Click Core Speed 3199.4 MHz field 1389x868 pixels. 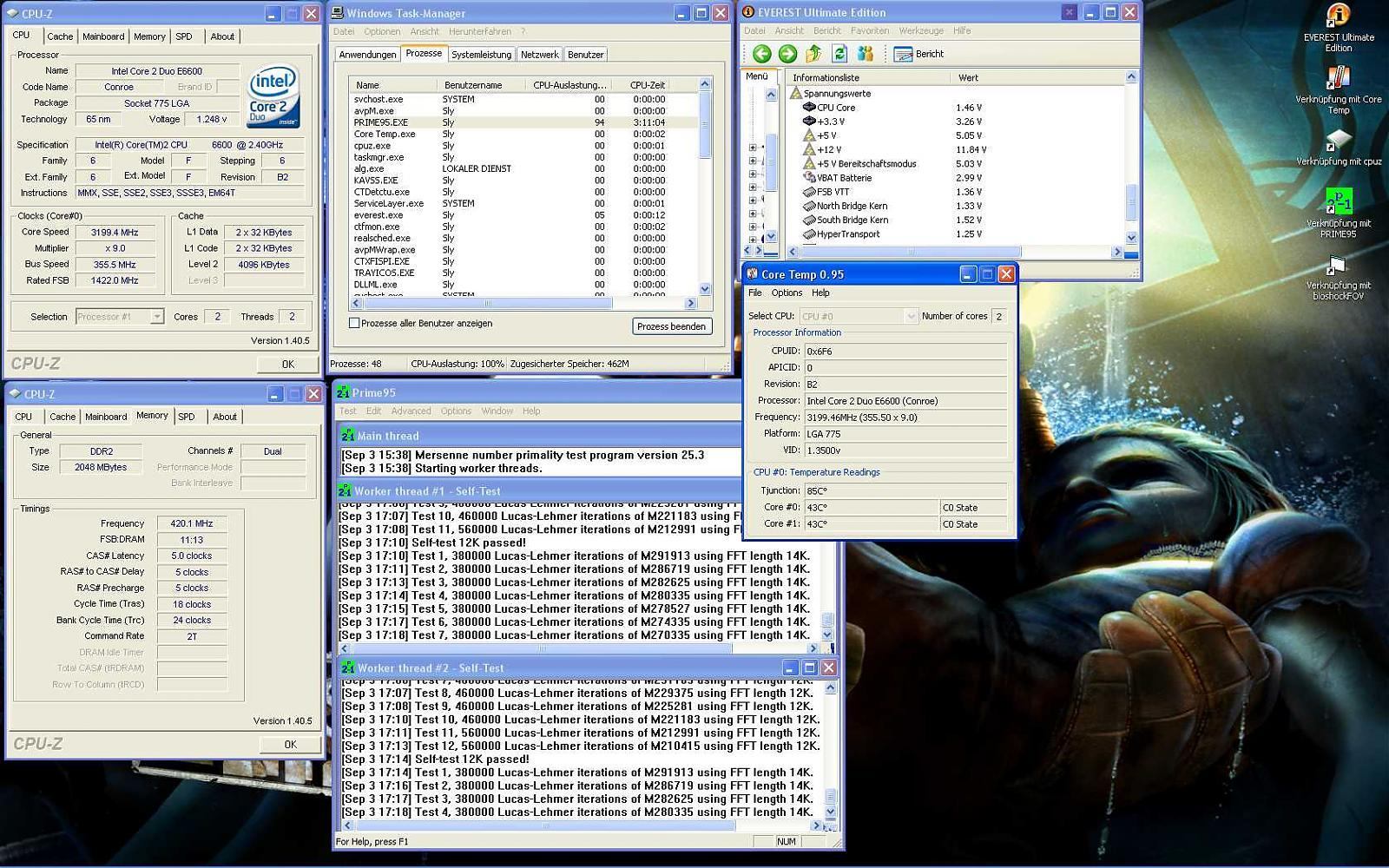pyautogui.click(x=115, y=233)
